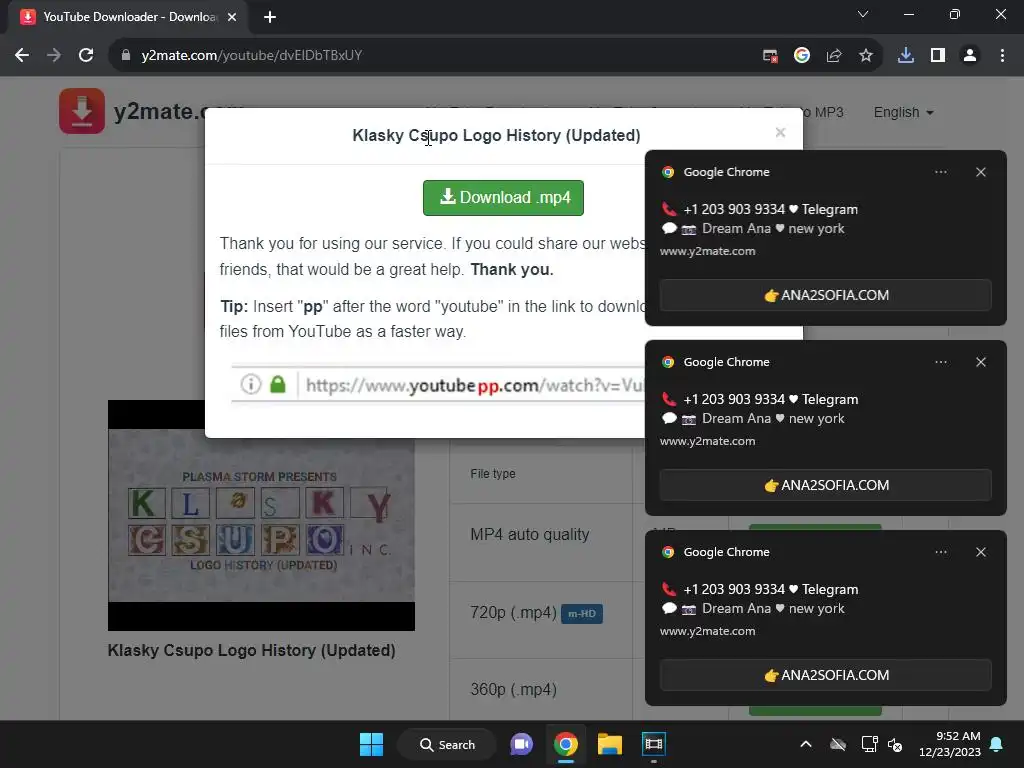
Task: Click ANA2SOFIA.COM in the third notification
Action: coord(825,675)
